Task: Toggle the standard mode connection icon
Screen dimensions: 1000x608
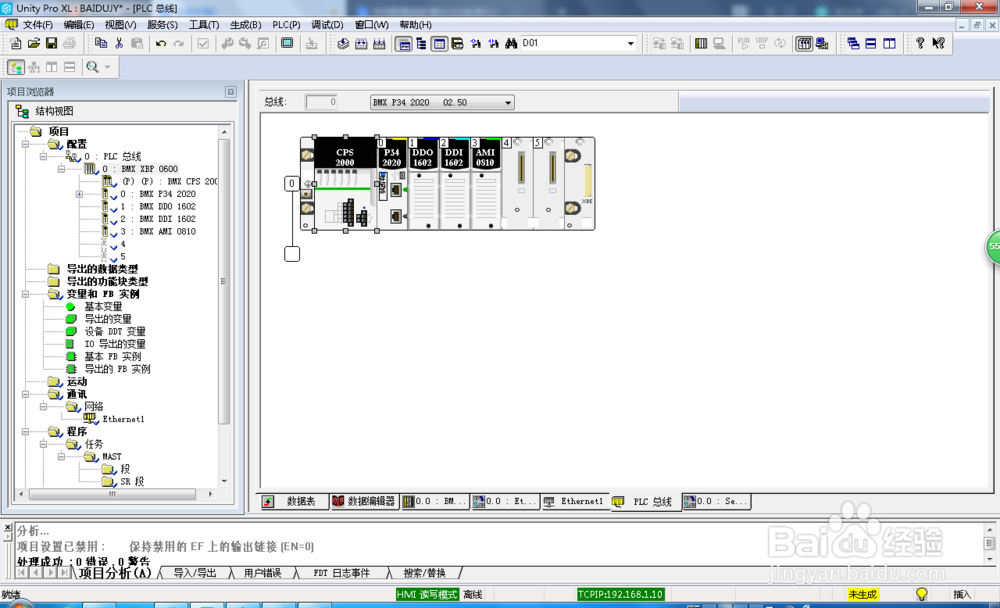Action: point(804,43)
